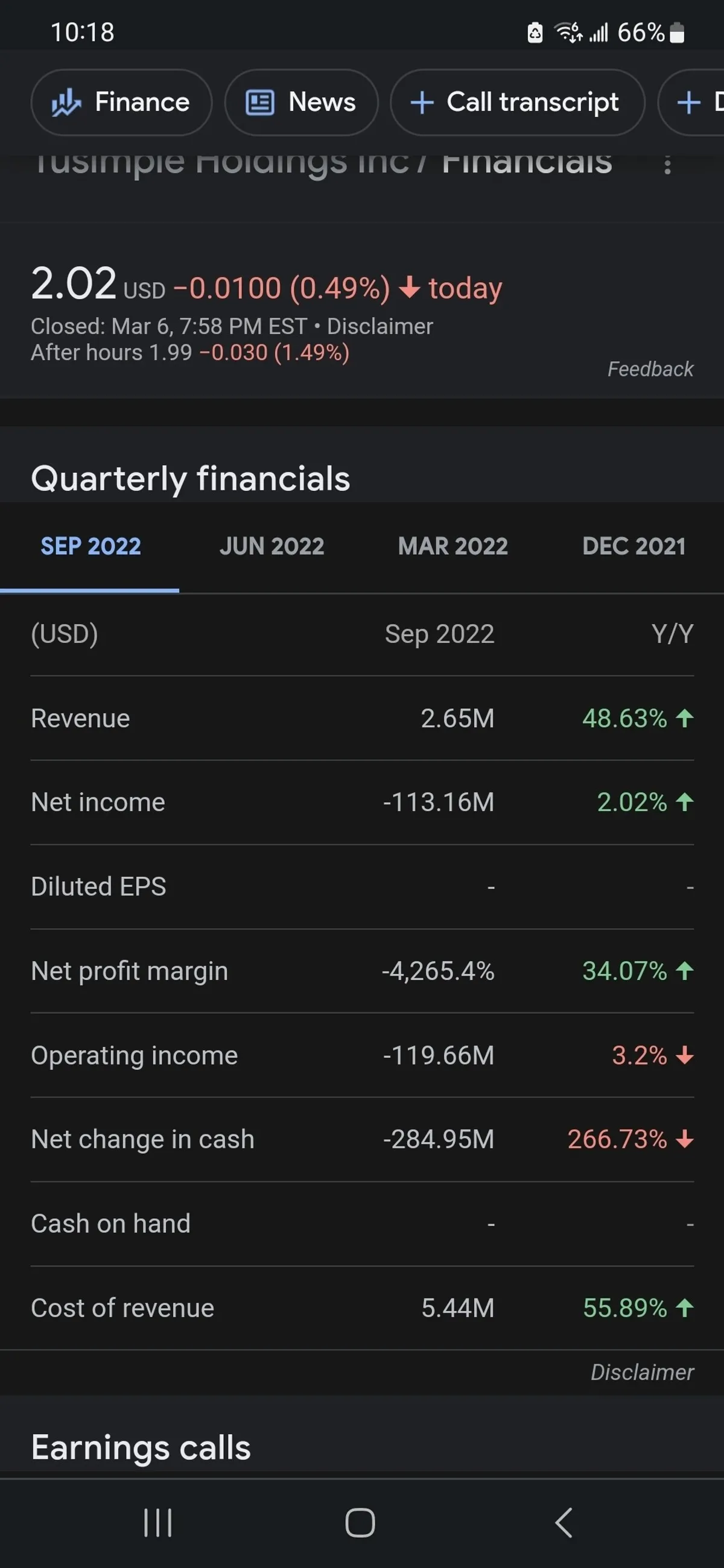The height and width of the screenshot is (1568, 724).
Task: Select the DEC 2021 quarter tab
Action: (x=634, y=546)
